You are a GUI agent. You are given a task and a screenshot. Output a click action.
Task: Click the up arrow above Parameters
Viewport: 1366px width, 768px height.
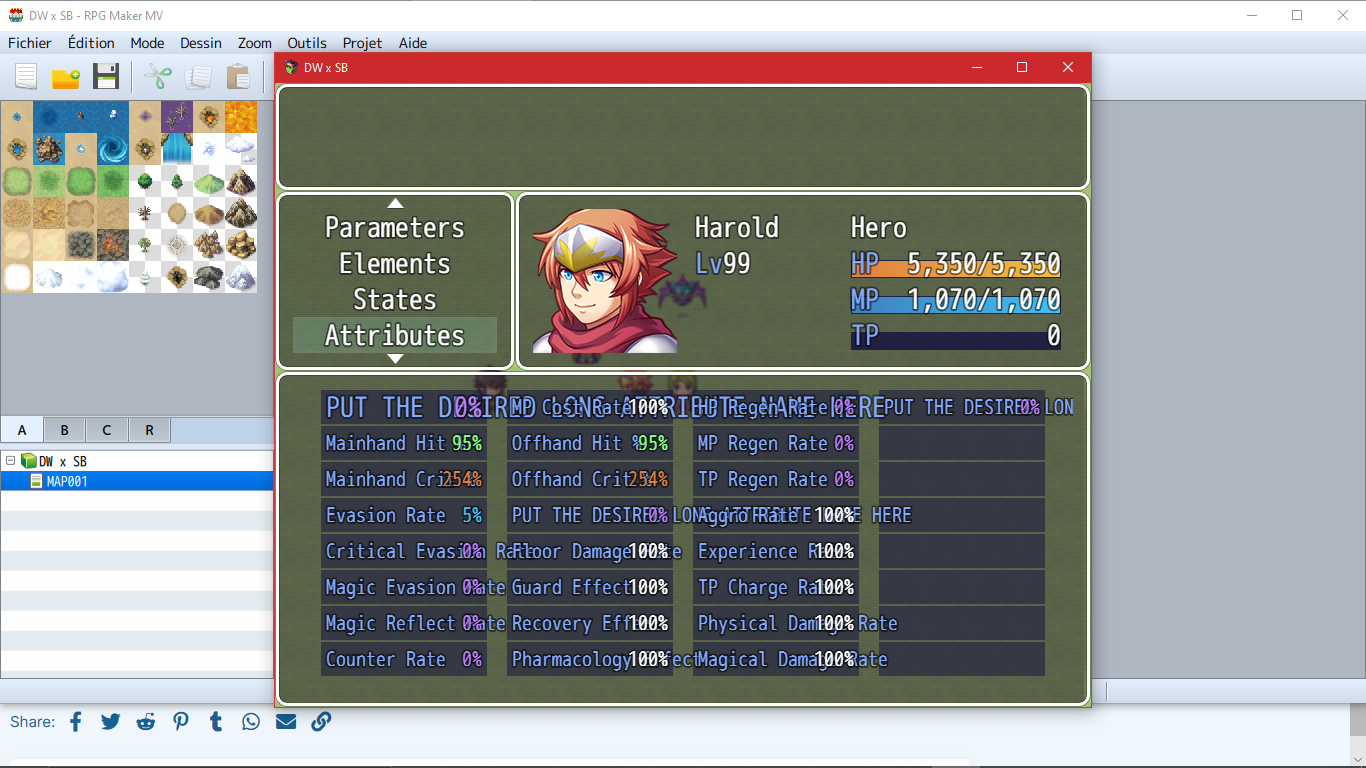[x=395, y=203]
